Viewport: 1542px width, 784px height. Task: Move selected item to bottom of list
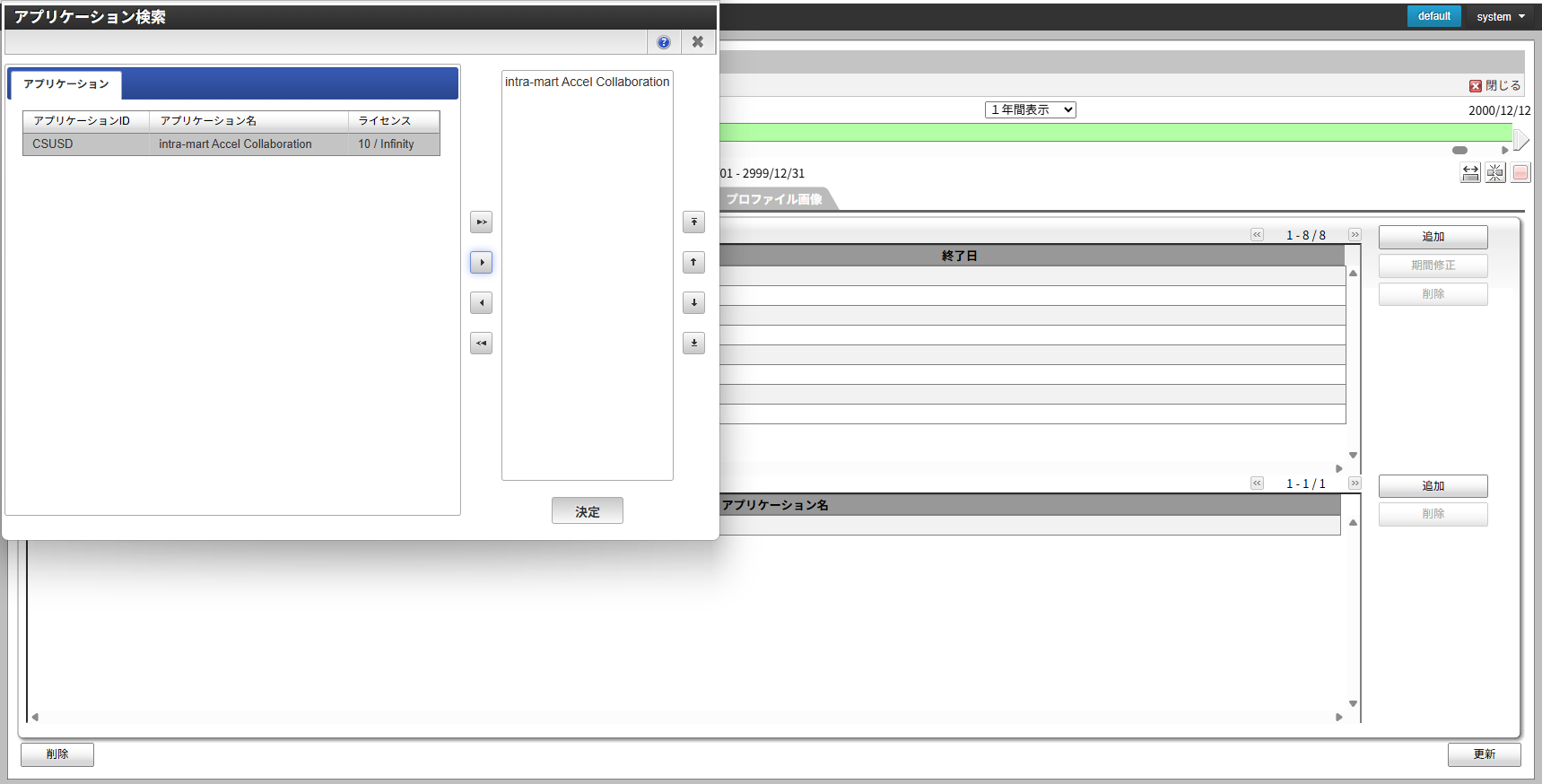[x=693, y=343]
